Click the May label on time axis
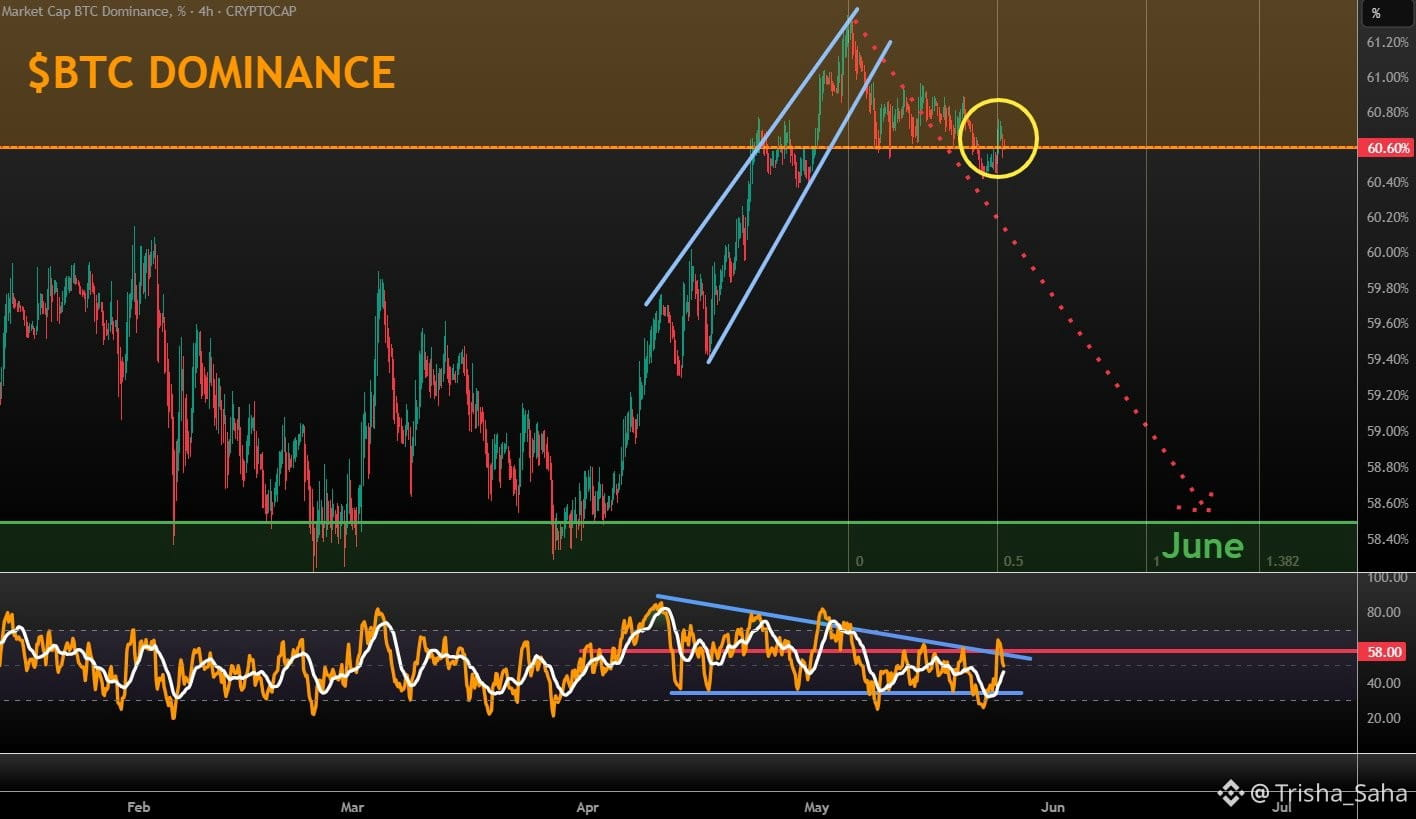1416x819 pixels. [817, 805]
